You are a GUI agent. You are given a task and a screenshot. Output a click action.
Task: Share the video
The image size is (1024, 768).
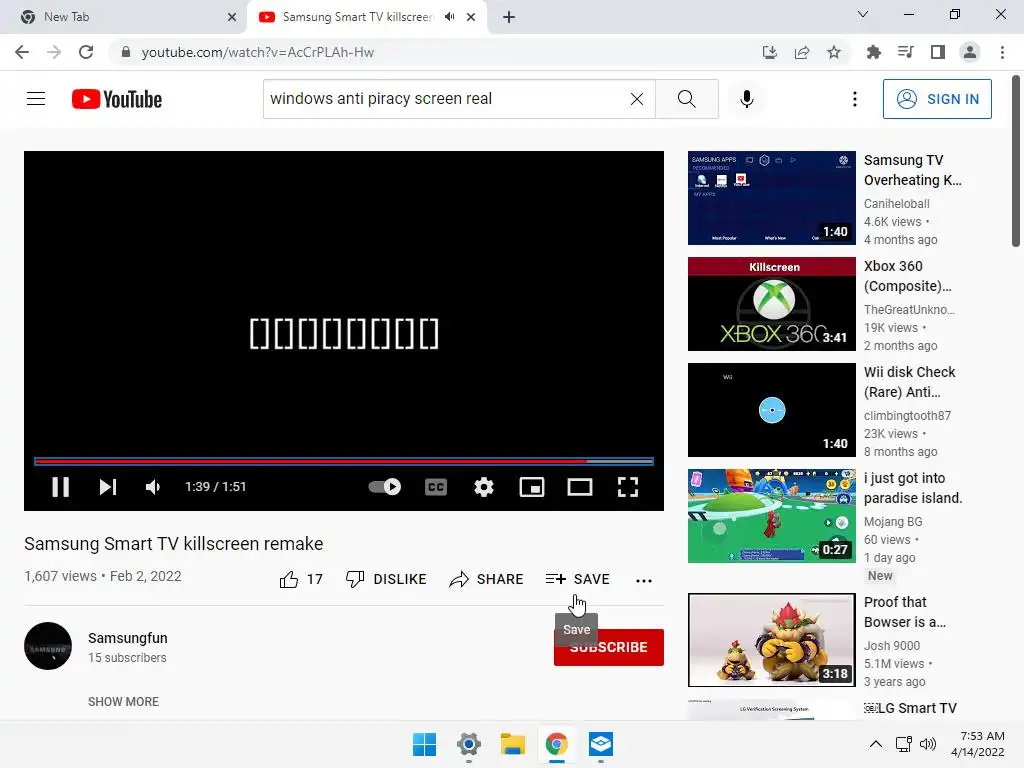point(487,579)
